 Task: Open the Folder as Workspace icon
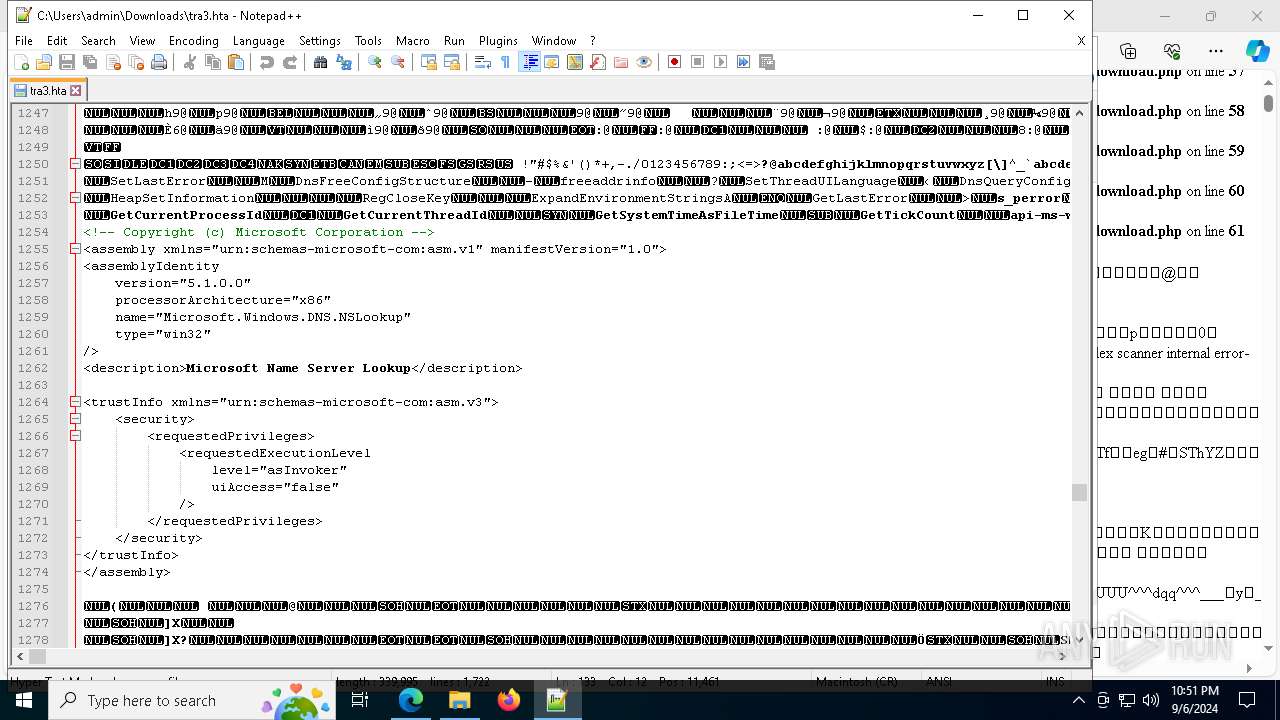point(620,62)
